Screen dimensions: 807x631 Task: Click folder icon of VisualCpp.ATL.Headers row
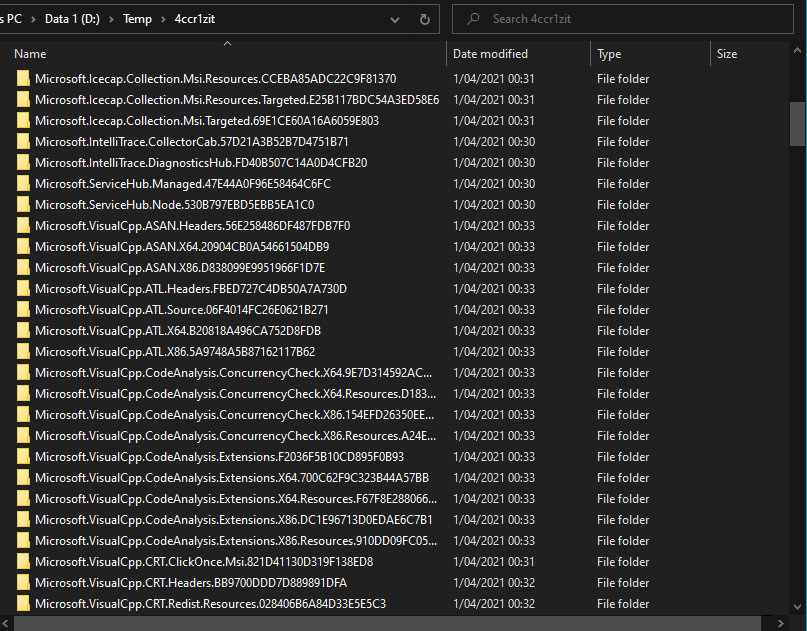point(23,288)
